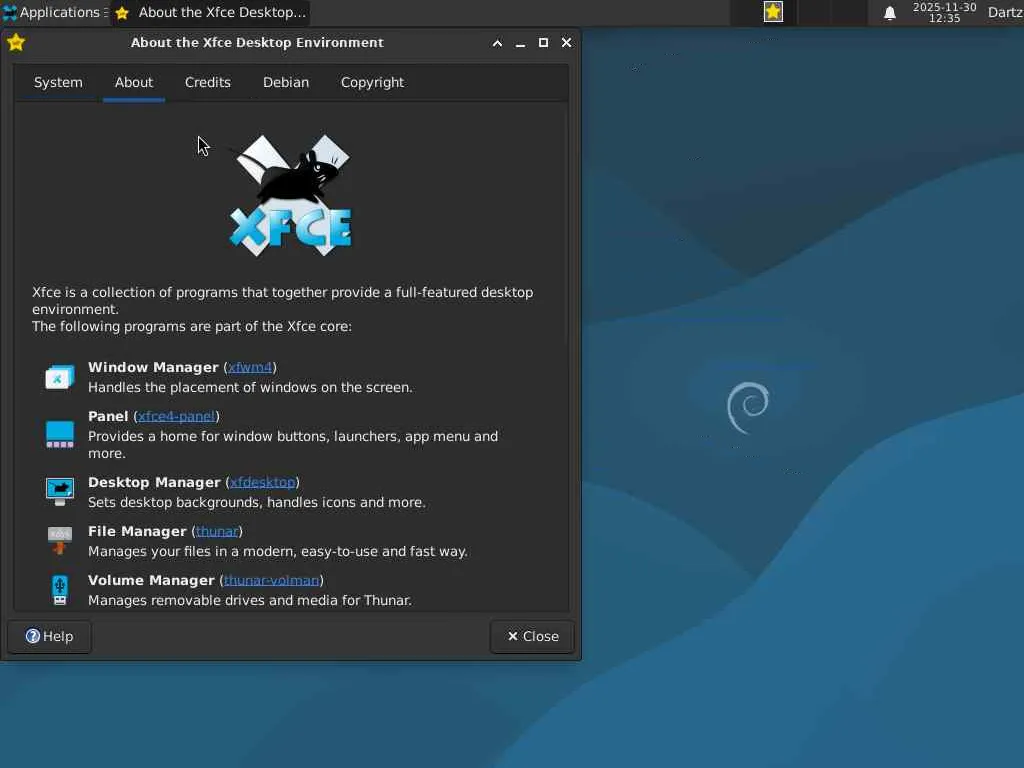The width and height of the screenshot is (1024, 768).
Task: Switch to the System tab
Action: pyautogui.click(x=58, y=82)
